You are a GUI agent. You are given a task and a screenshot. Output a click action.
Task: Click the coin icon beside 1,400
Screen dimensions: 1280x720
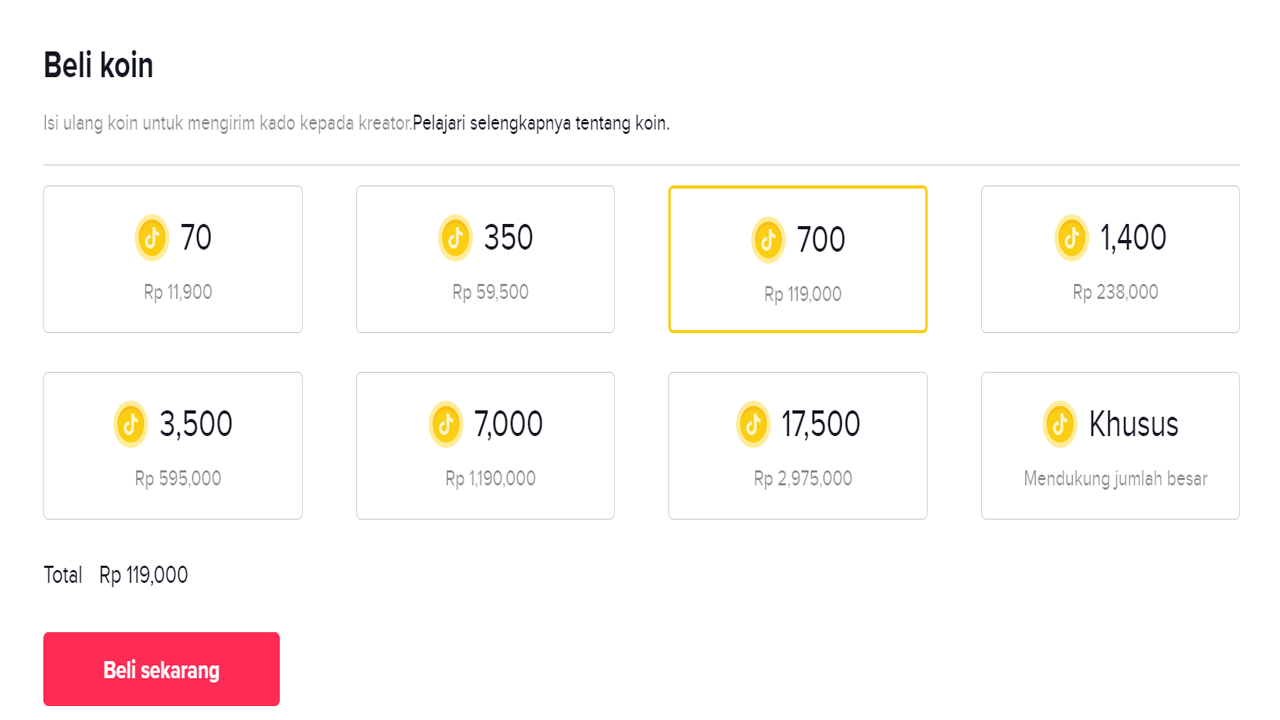click(1072, 238)
